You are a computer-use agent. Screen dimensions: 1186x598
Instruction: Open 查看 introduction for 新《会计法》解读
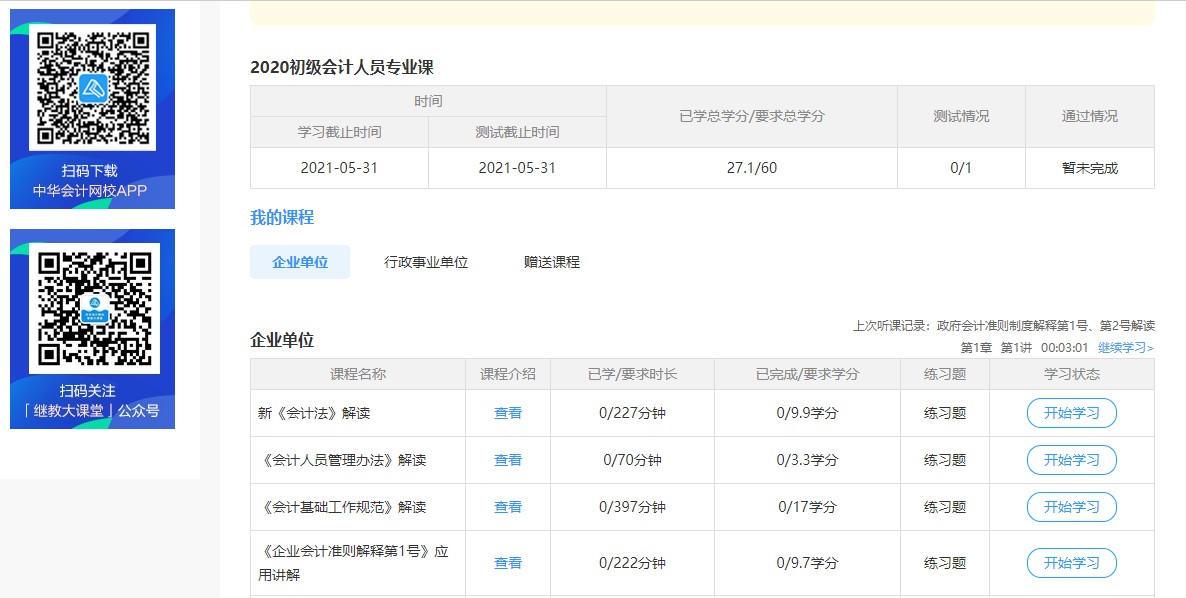point(507,412)
